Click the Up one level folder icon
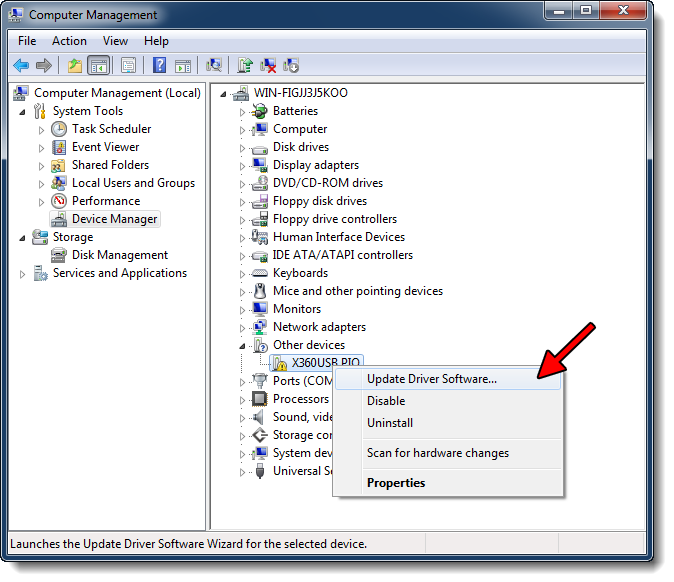Viewport: 674px width, 582px height. pos(75,66)
